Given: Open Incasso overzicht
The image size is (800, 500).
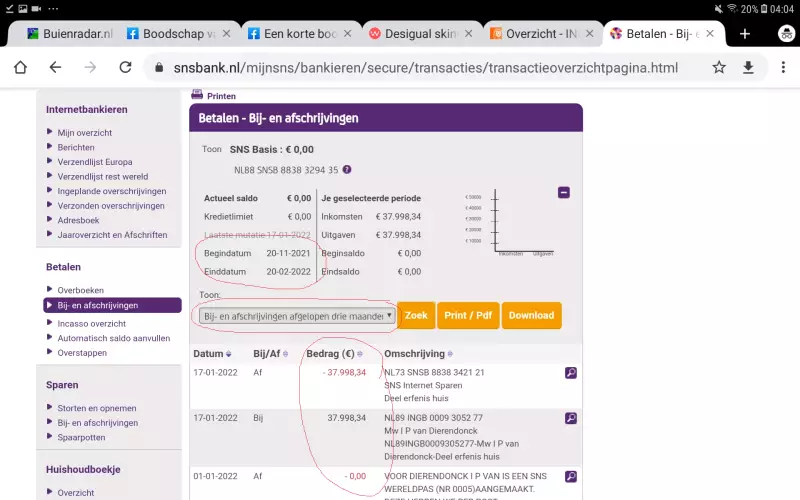Looking at the screenshot, I should tap(92, 323).
